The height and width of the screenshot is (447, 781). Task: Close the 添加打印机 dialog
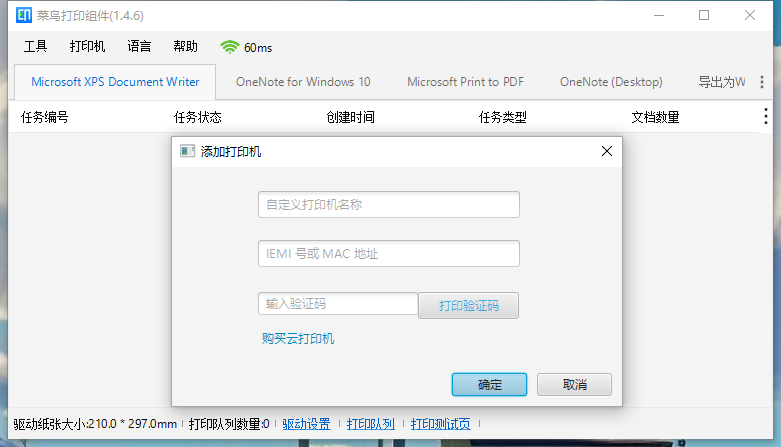(x=606, y=152)
